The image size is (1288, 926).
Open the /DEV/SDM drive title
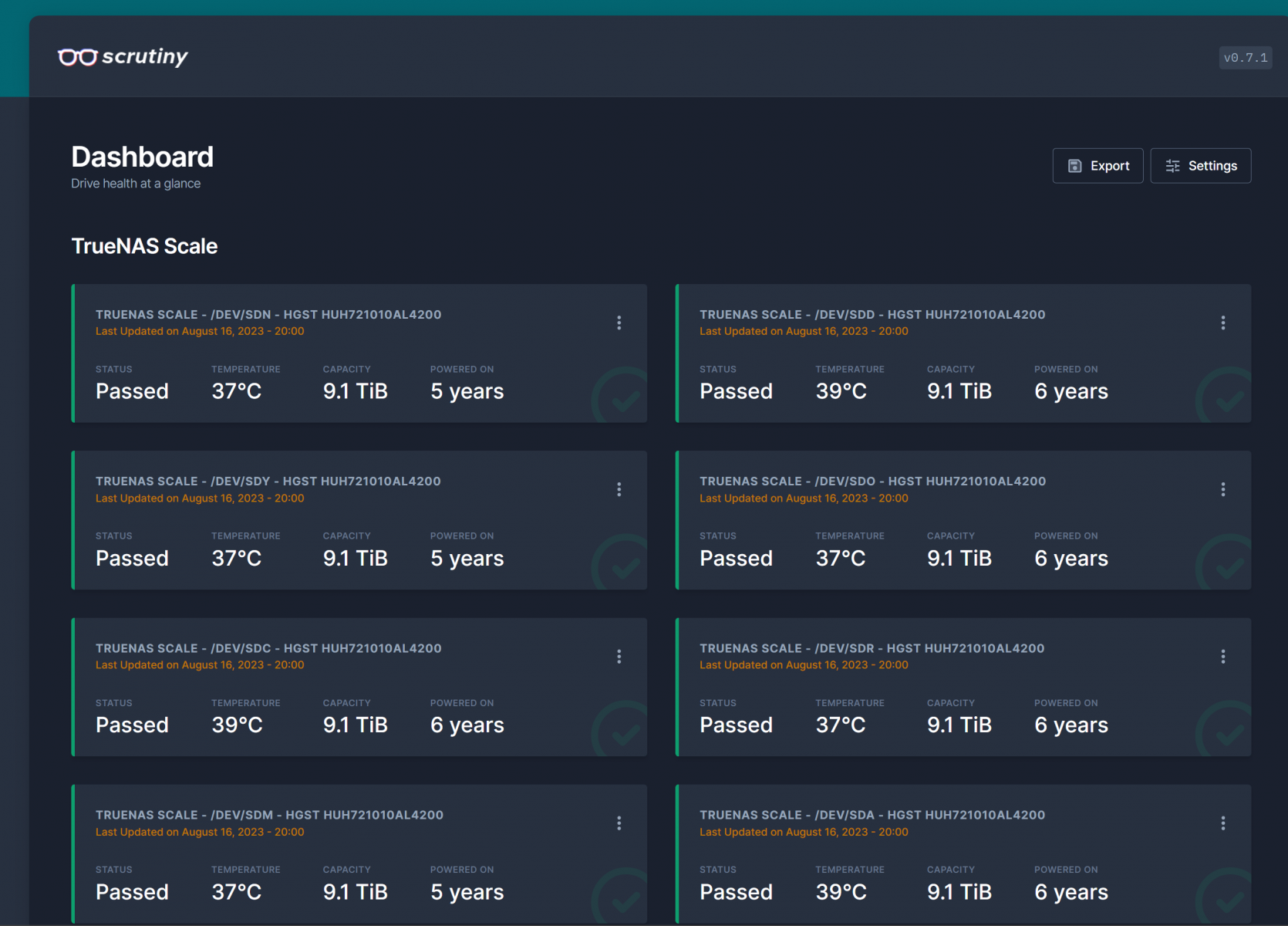click(x=269, y=815)
